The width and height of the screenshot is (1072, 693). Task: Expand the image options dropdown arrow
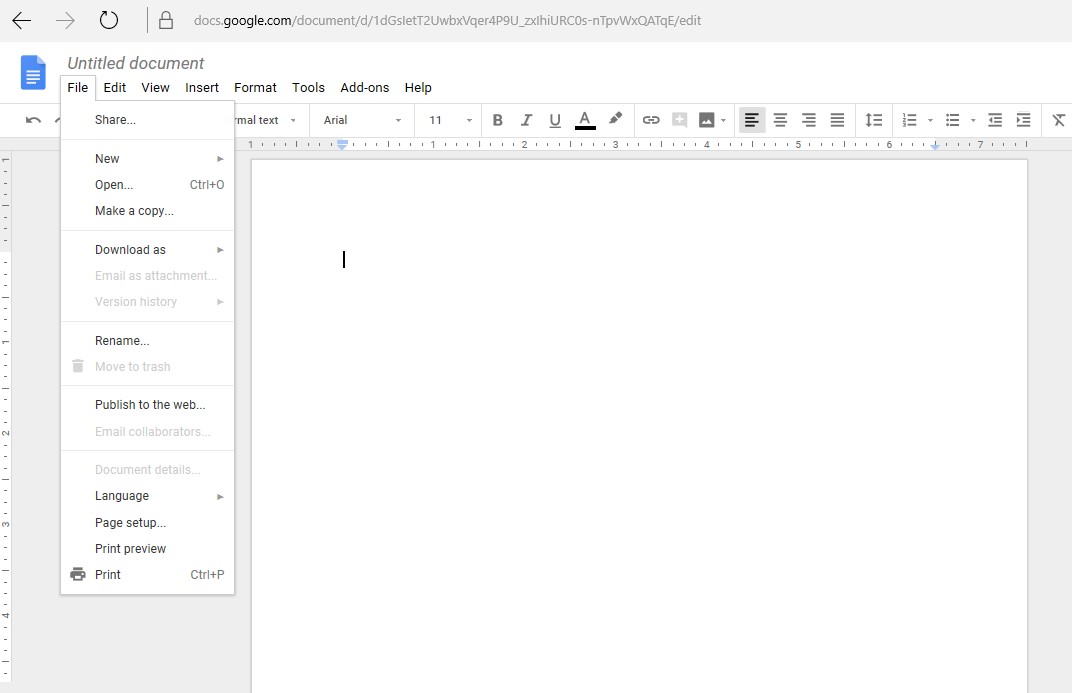click(x=723, y=121)
